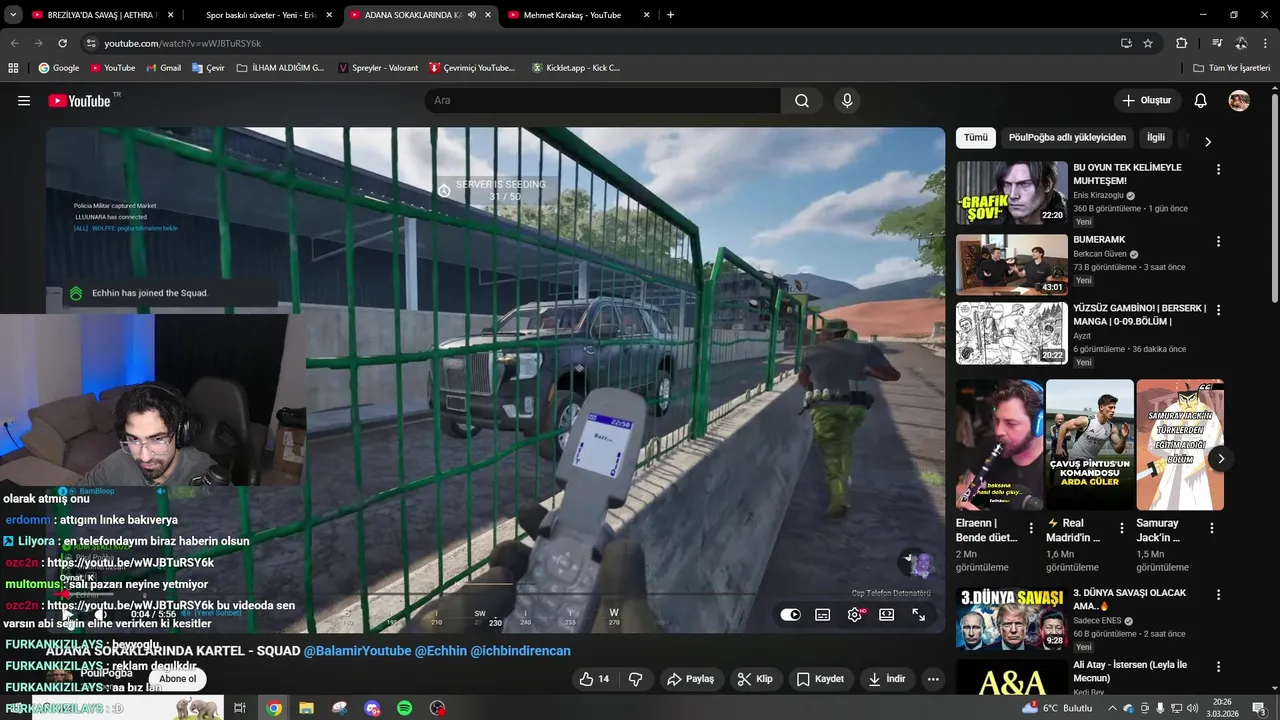
Task: Open File Explorer from the taskbar
Action: point(307,708)
